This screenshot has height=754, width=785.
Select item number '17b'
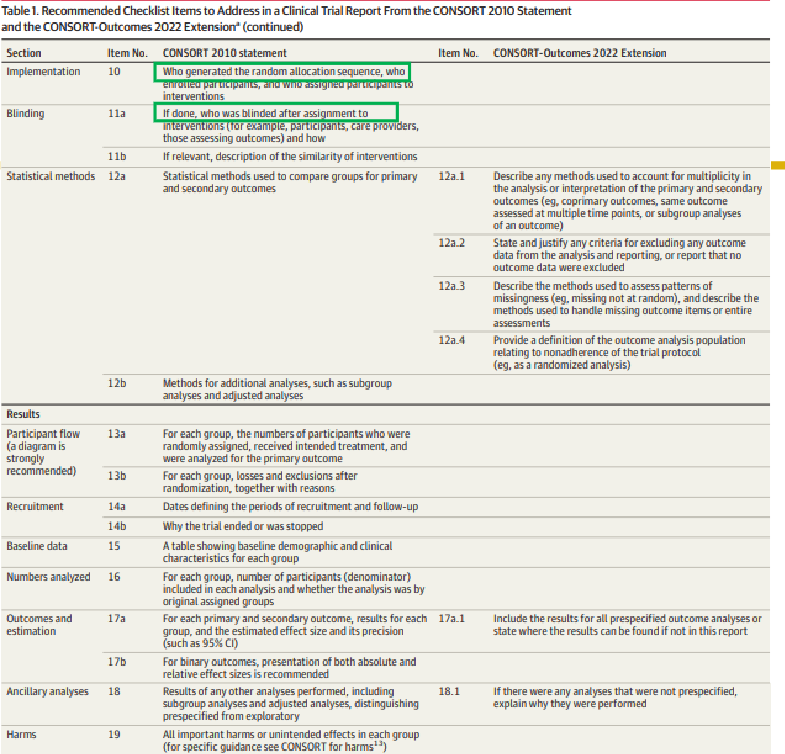117,662
